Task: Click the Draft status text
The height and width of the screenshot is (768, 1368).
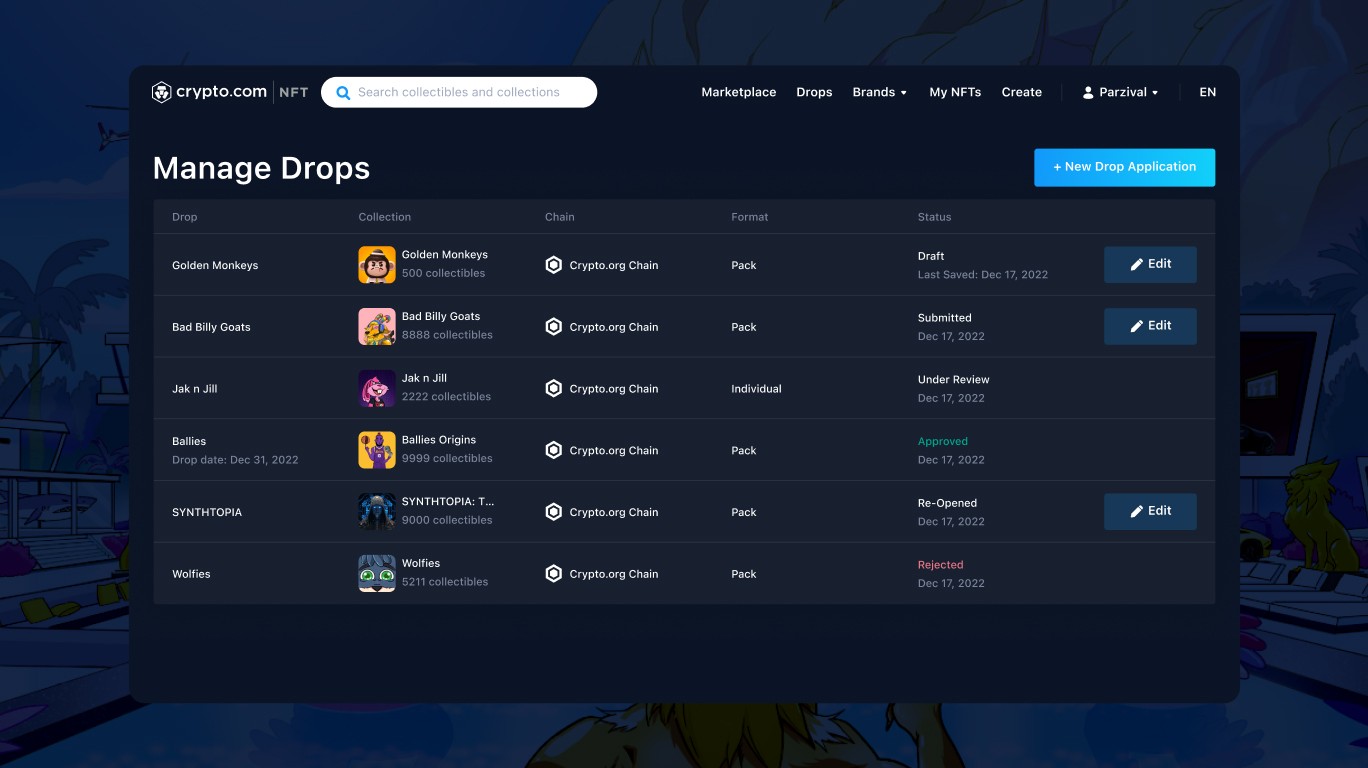Action: 931,256
